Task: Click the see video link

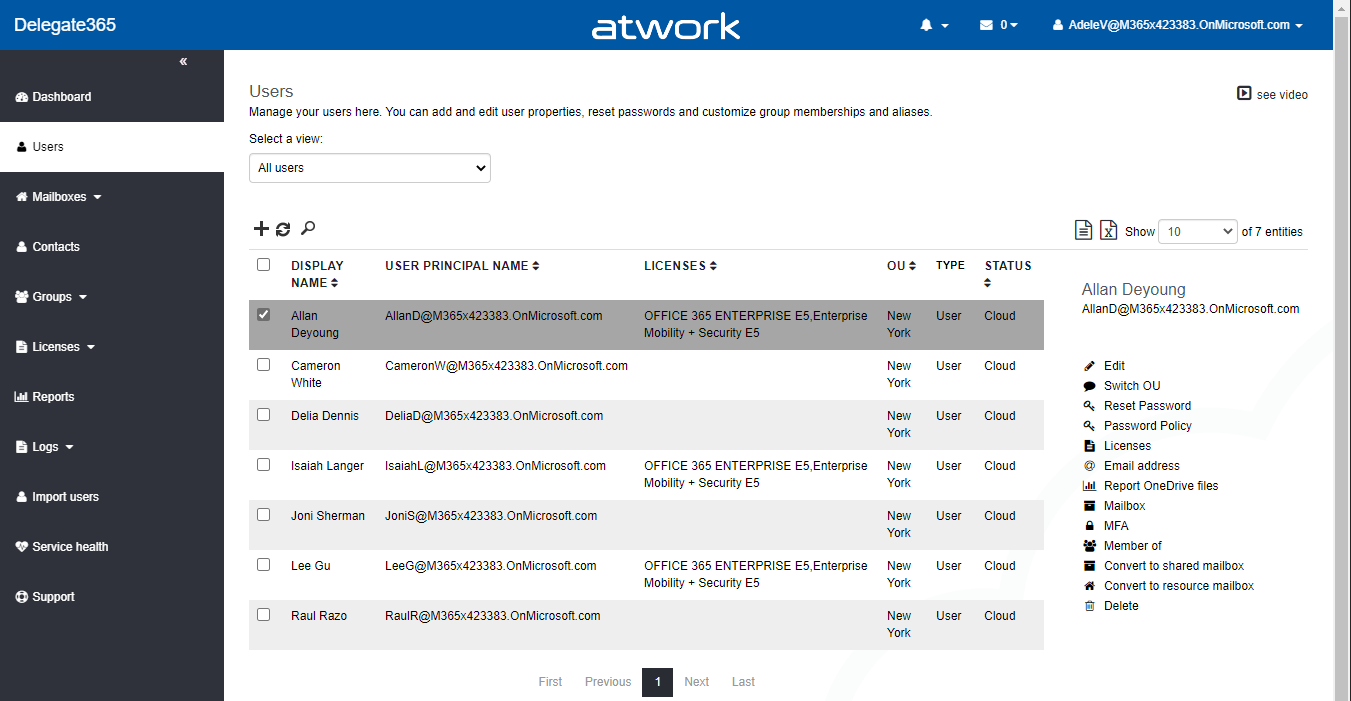Action: 1272,94
